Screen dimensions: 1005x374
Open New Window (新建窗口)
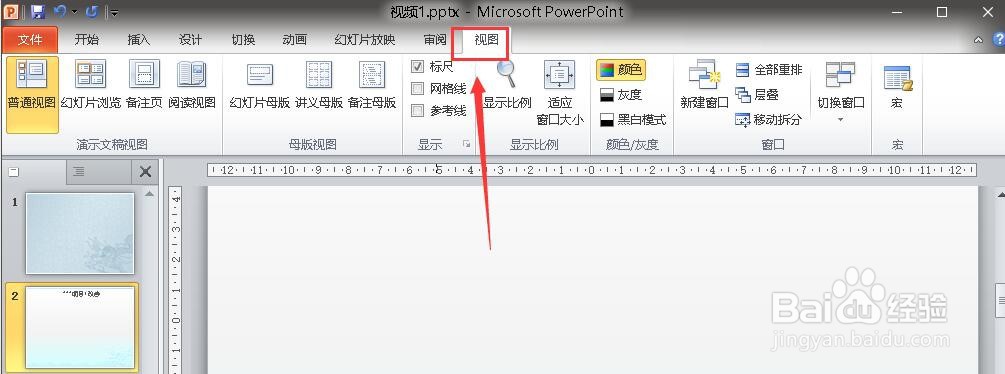704,86
